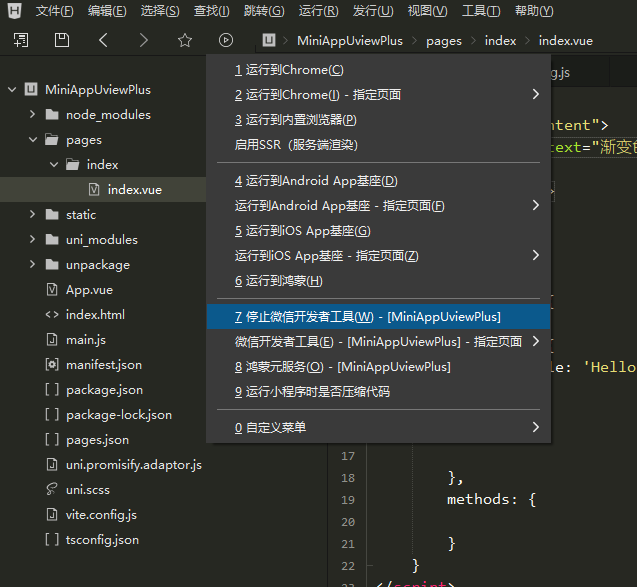Click the save file toolbar icon
637x587 pixels.
click(x=62, y=40)
